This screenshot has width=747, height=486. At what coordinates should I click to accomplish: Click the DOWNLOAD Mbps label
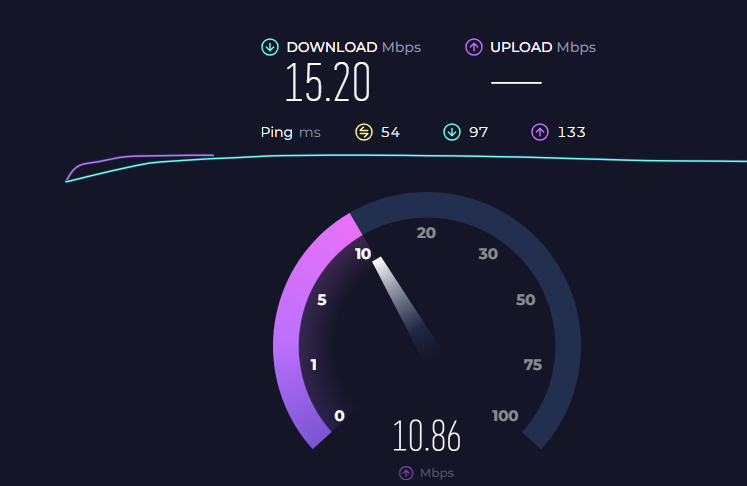tap(353, 47)
